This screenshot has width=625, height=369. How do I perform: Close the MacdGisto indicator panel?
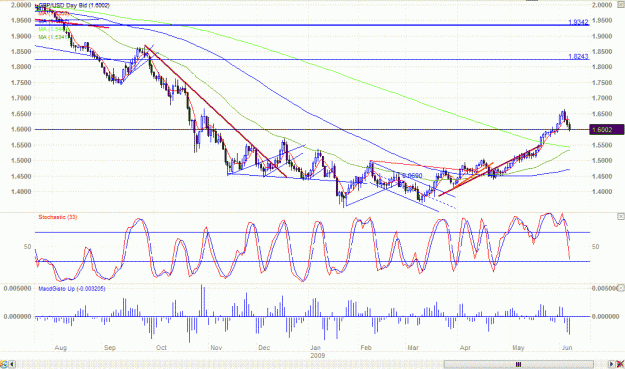[x=621, y=288]
